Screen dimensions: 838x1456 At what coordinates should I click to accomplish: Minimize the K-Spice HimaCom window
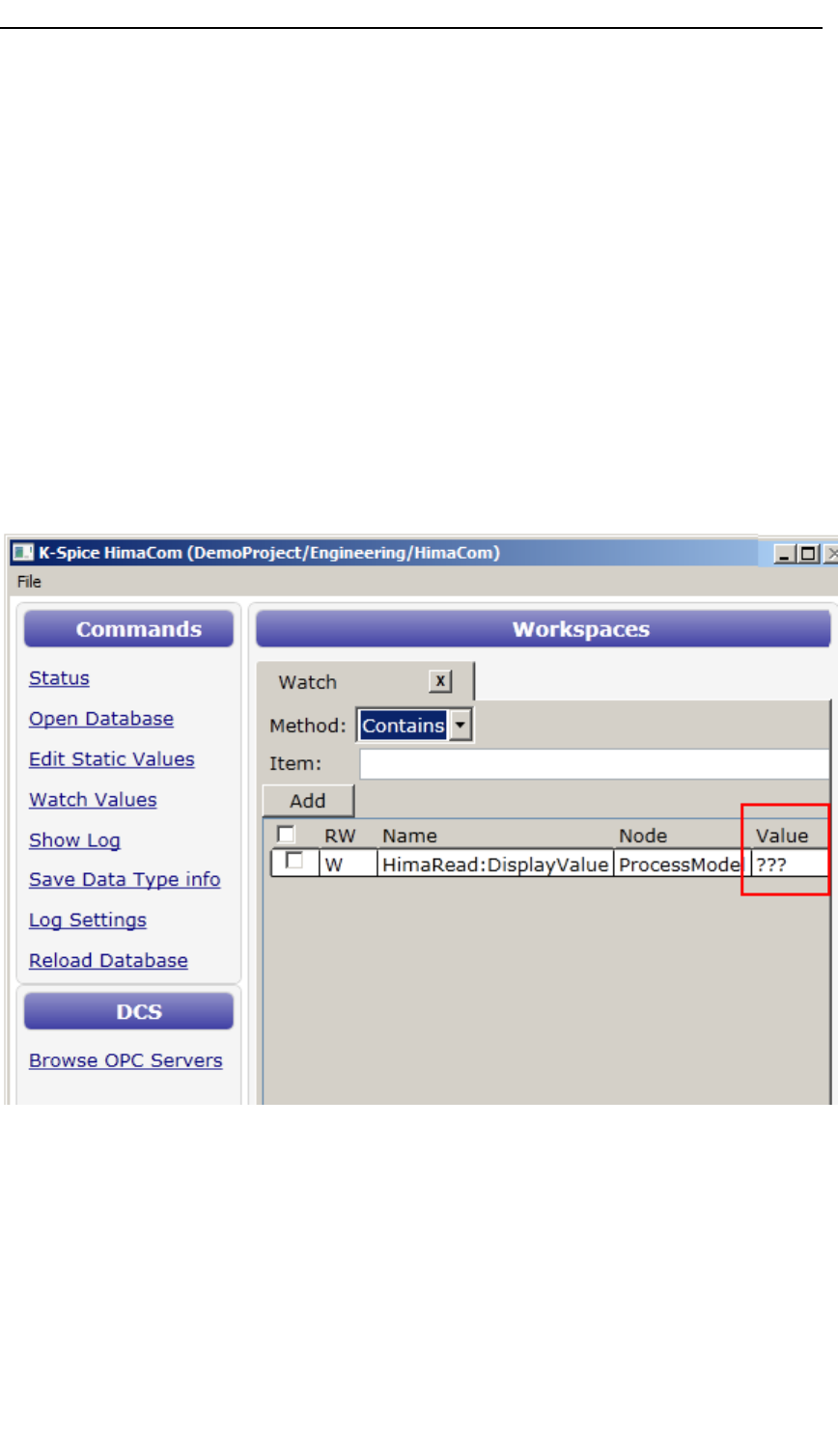(785, 554)
